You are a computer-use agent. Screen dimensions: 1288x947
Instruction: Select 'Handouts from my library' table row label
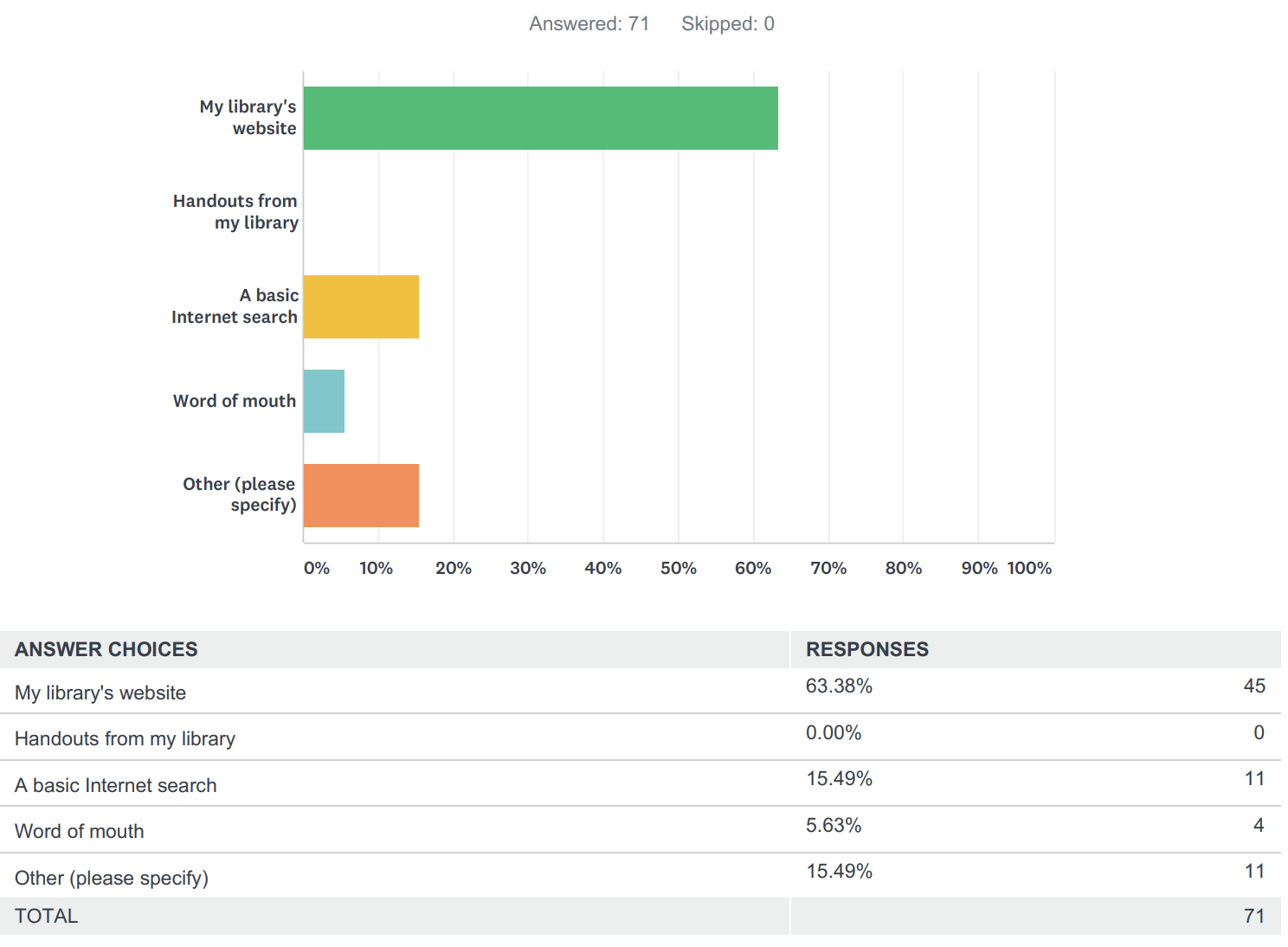pos(125,738)
